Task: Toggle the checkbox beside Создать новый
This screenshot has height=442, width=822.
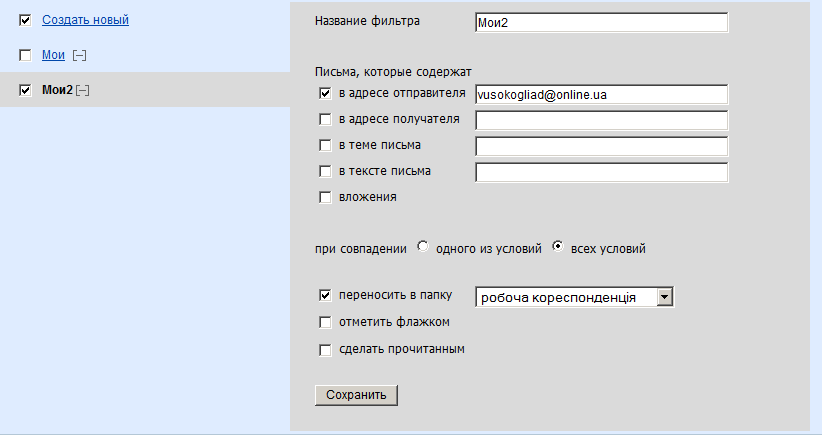Action: (25, 20)
